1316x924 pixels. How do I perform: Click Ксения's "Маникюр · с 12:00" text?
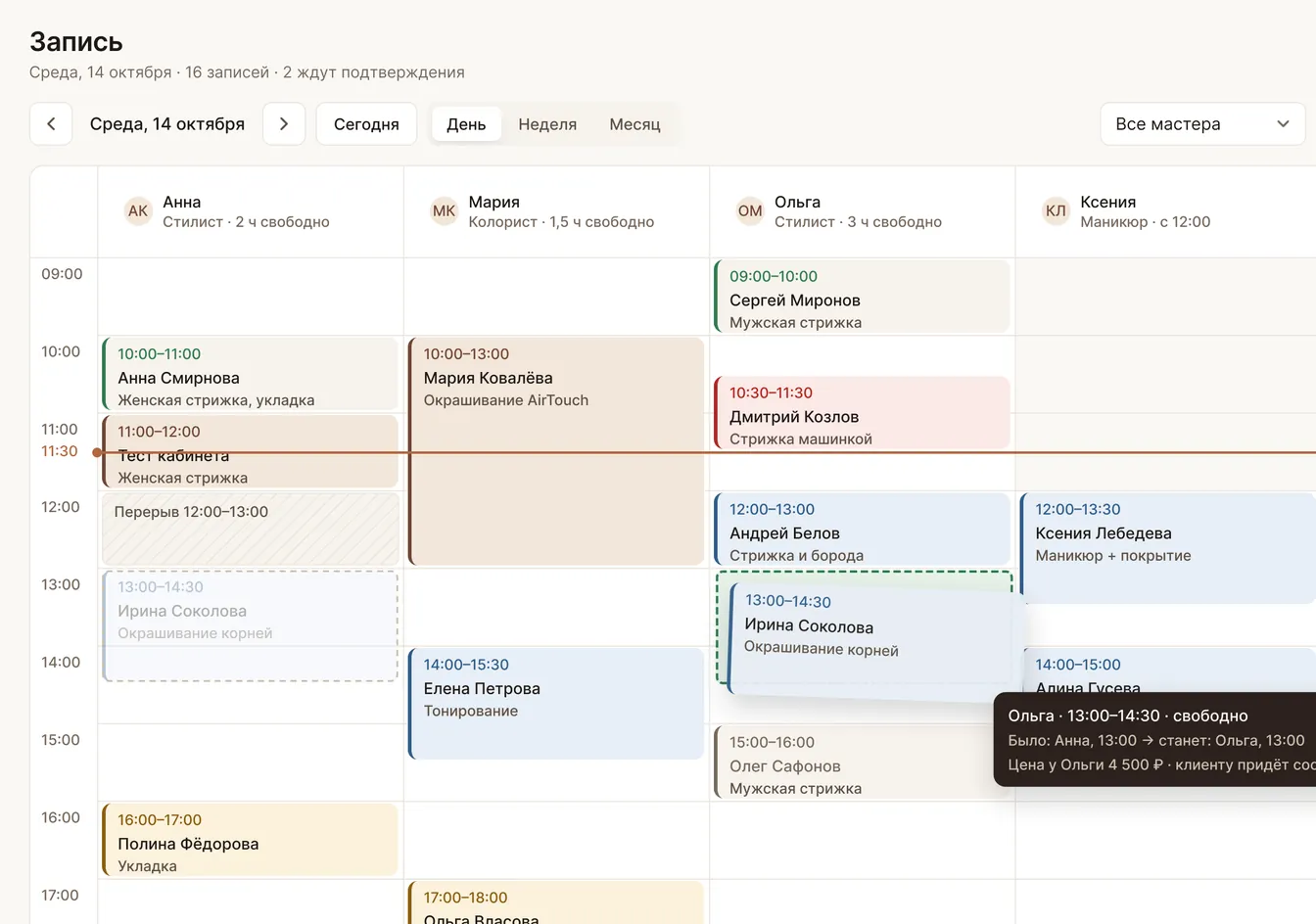click(x=1145, y=222)
